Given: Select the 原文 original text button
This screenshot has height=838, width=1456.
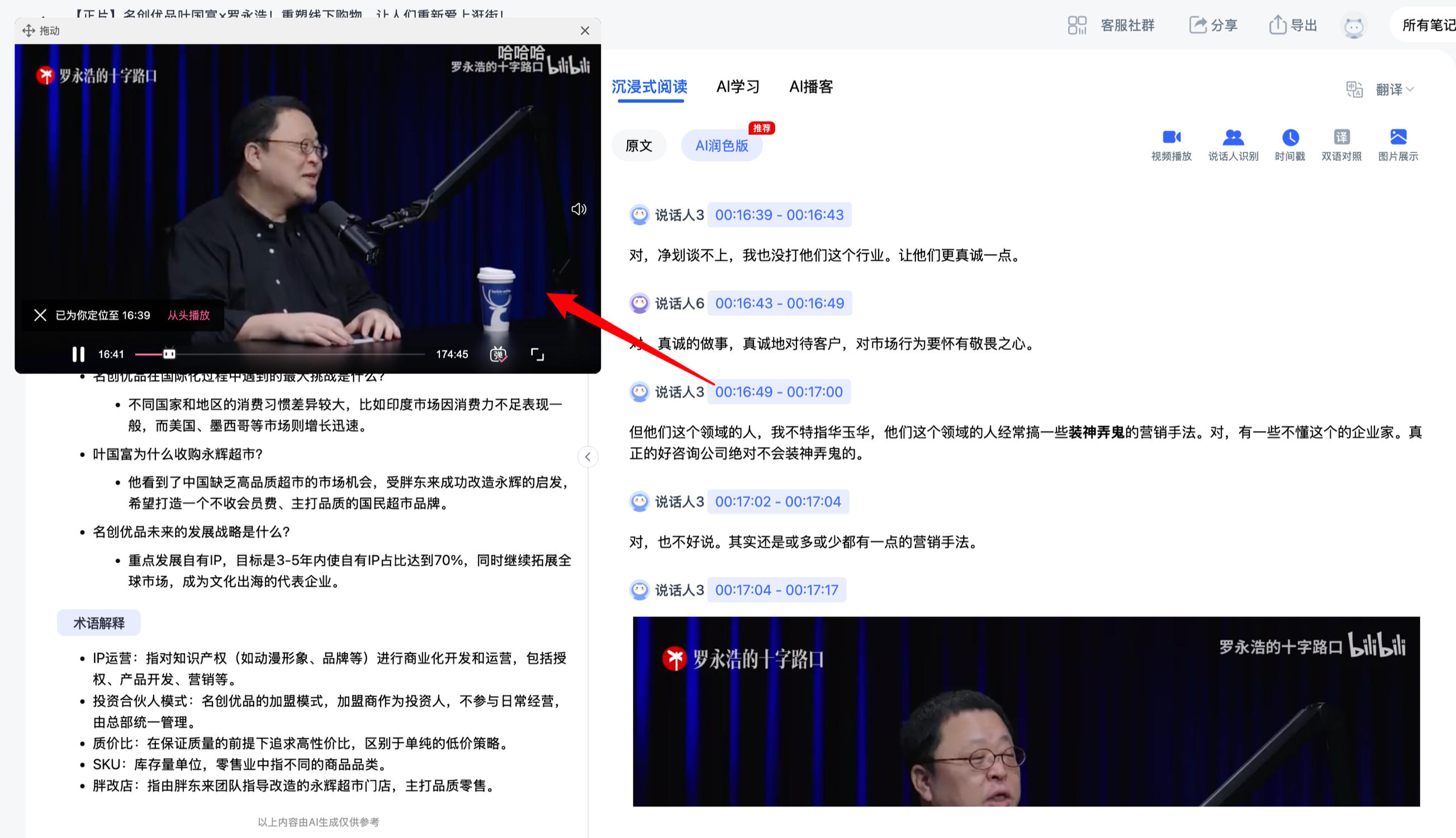Looking at the screenshot, I should point(638,145).
